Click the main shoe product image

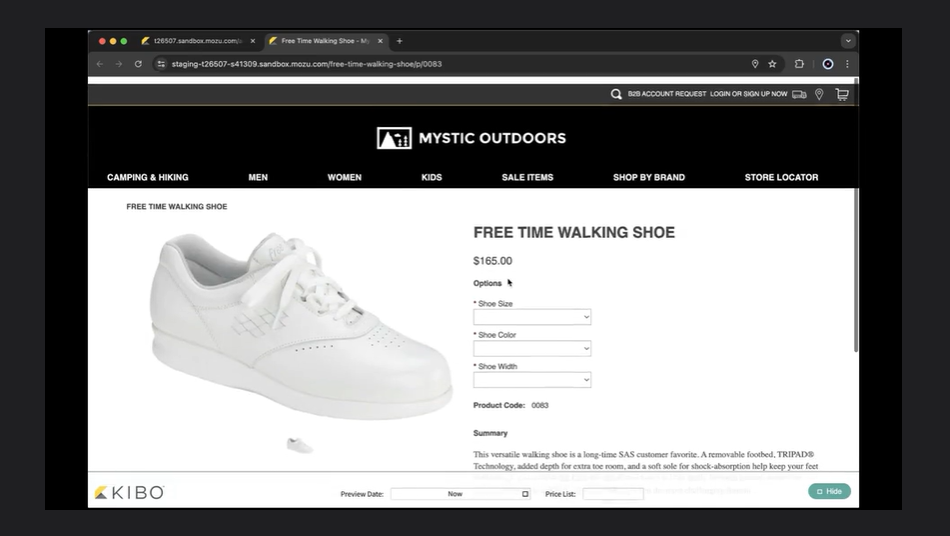301,326
